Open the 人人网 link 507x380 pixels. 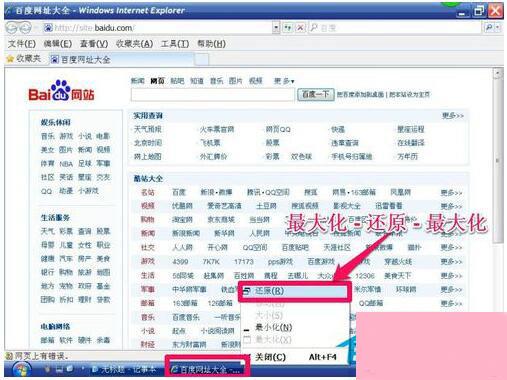183,248
